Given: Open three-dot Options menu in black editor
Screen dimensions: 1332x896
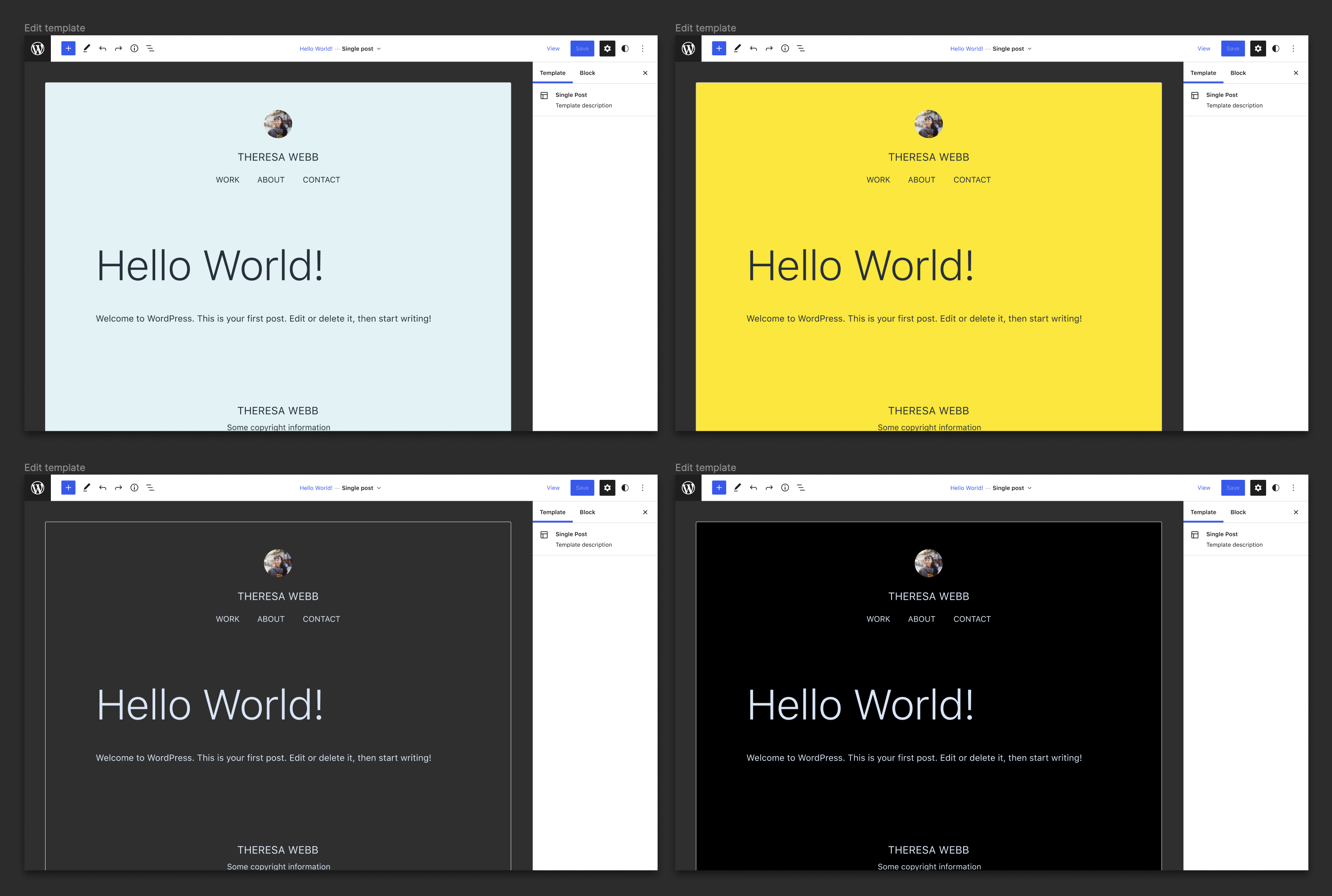Looking at the screenshot, I should [1293, 487].
